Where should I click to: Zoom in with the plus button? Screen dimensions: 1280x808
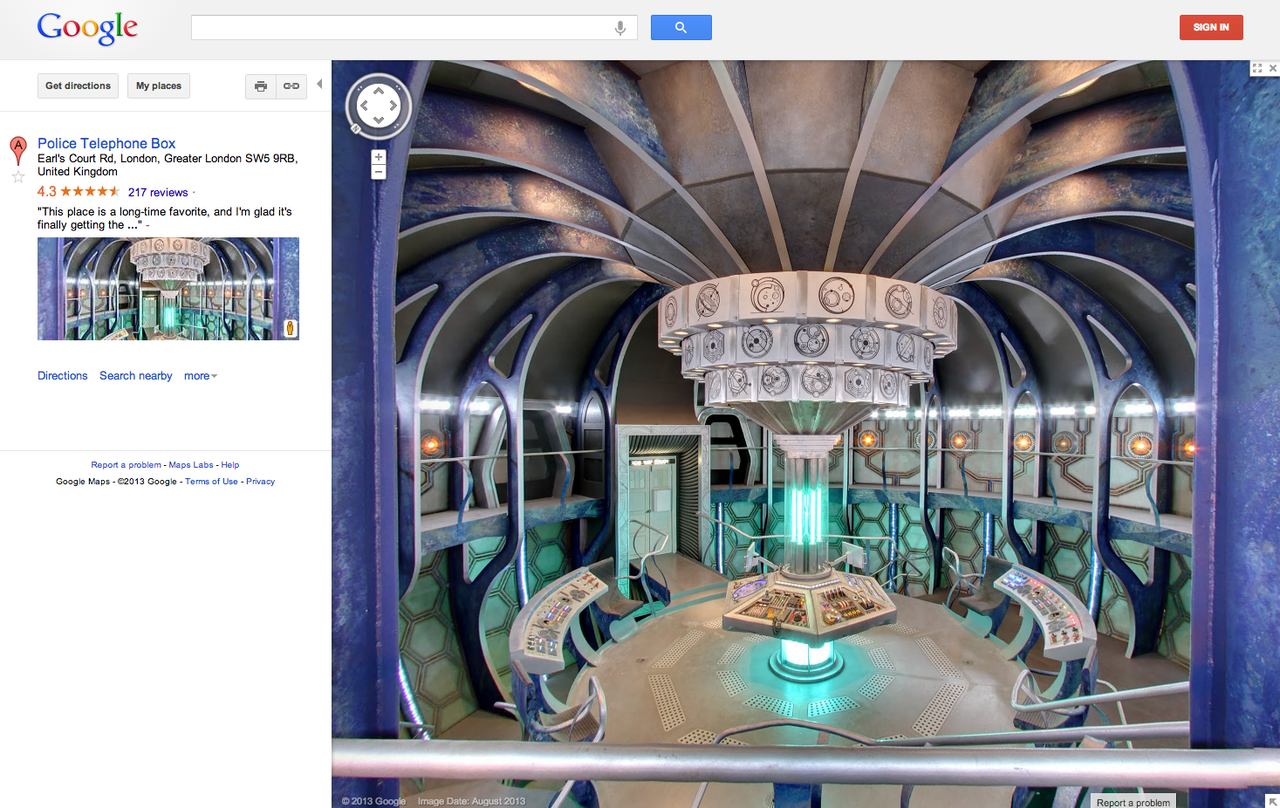[378, 157]
